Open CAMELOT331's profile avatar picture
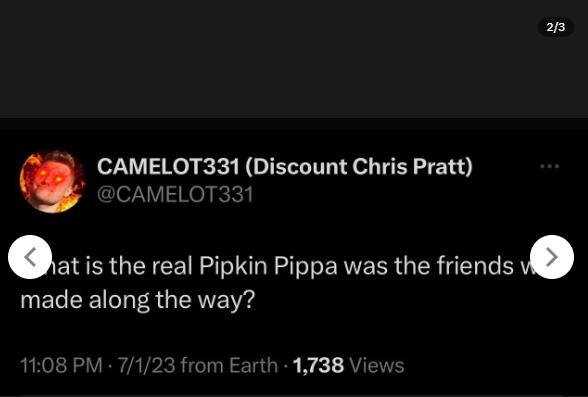This screenshot has width=588, height=397. 52,181
